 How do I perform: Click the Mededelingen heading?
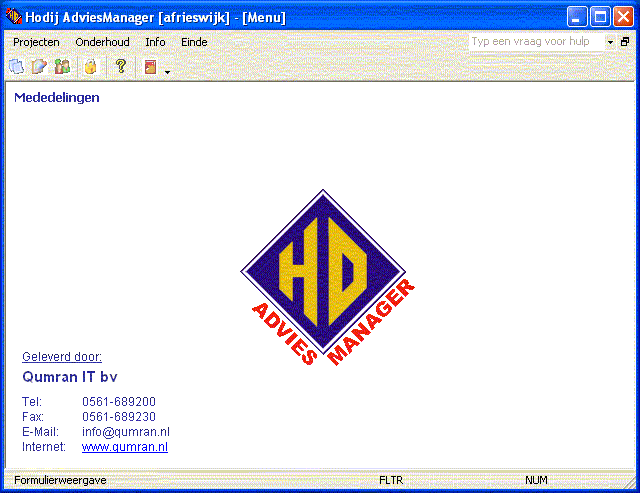[x=57, y=98]
